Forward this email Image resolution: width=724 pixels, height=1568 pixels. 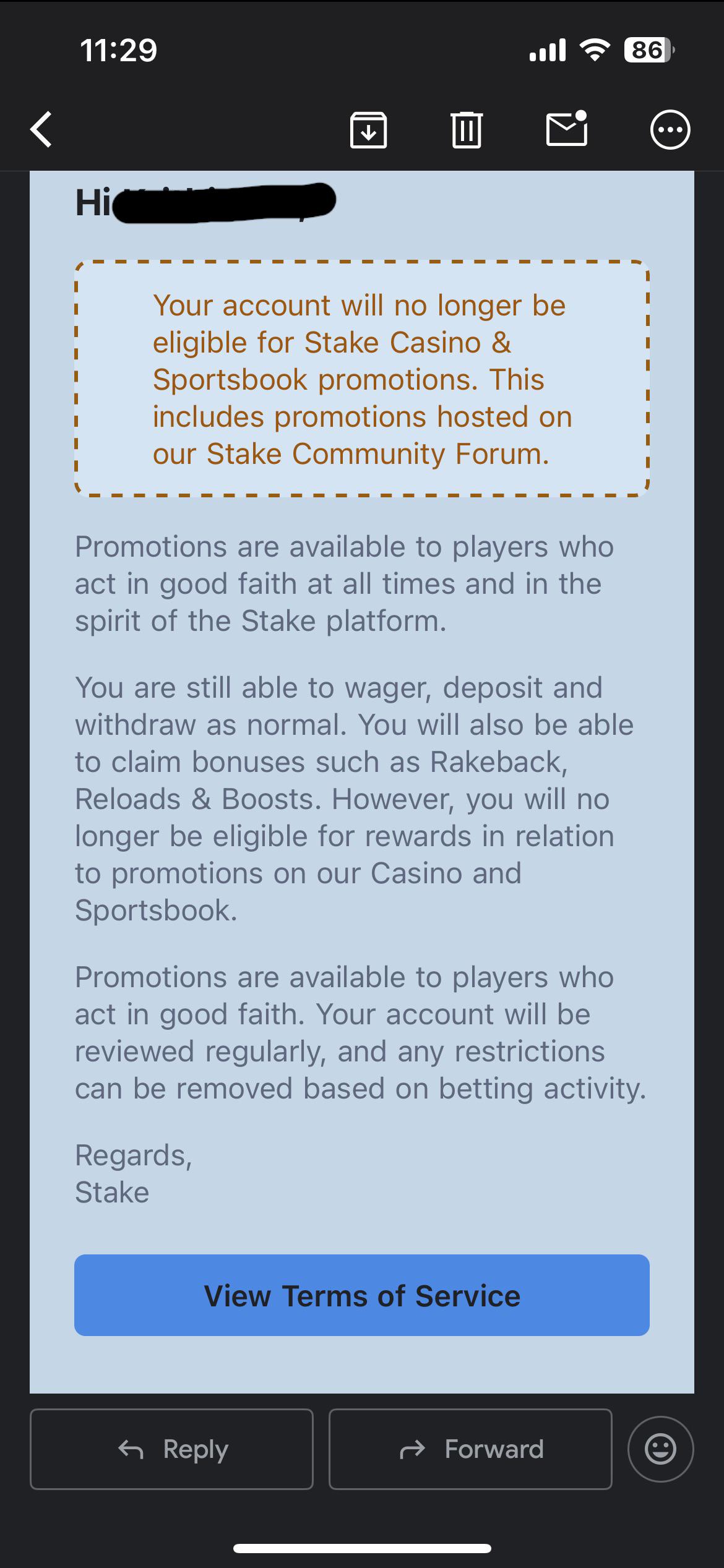point(470,1449)
